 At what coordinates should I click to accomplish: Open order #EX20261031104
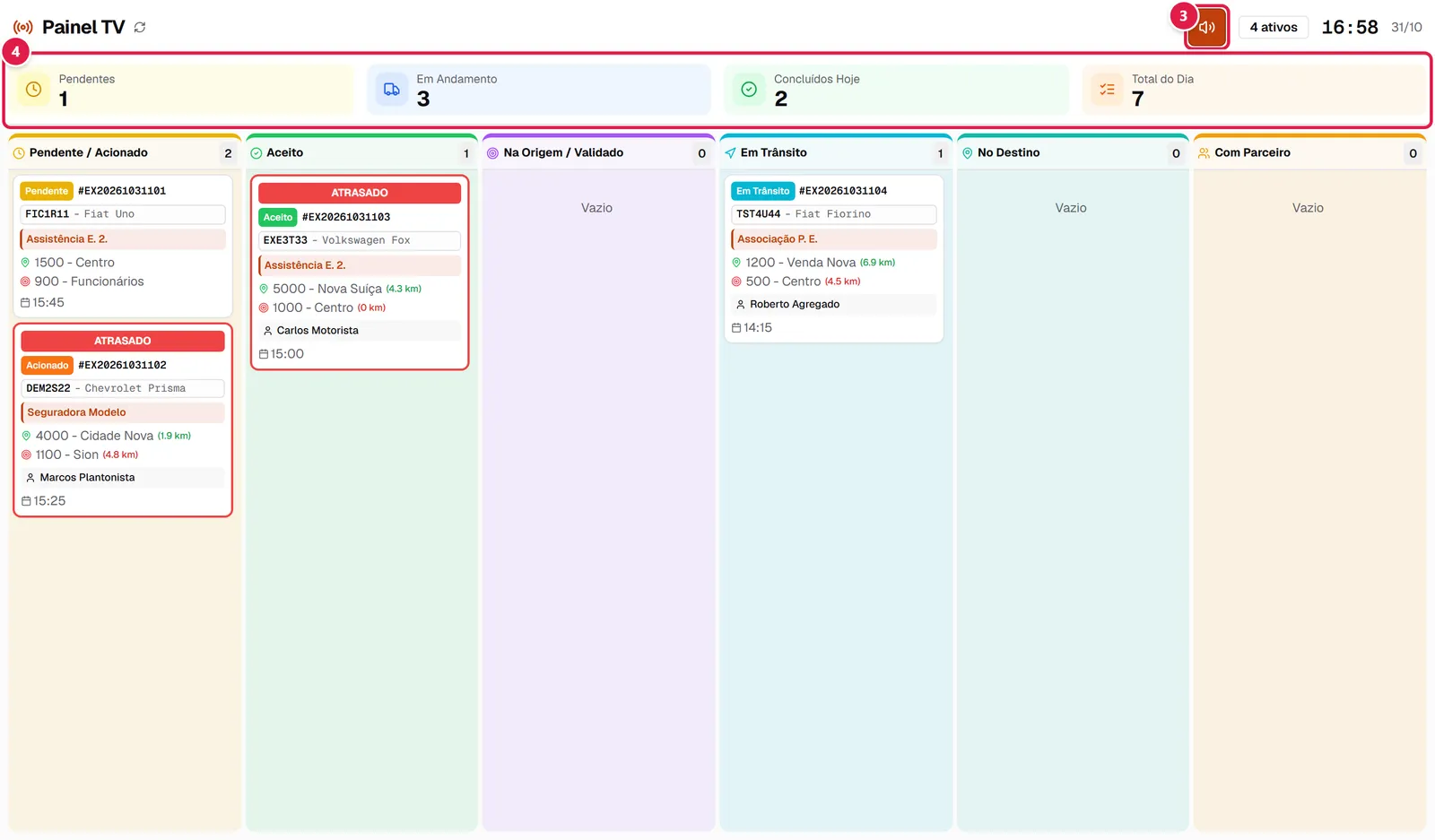click(x=843, y=191)
